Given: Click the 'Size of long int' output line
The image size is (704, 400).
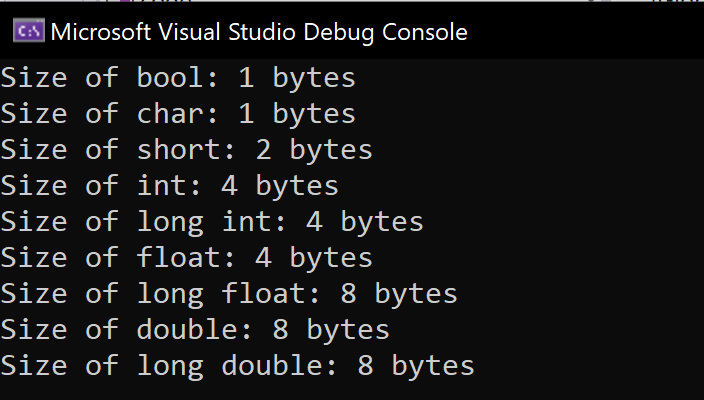Looking at the screenshot, I should pos(212,222).
